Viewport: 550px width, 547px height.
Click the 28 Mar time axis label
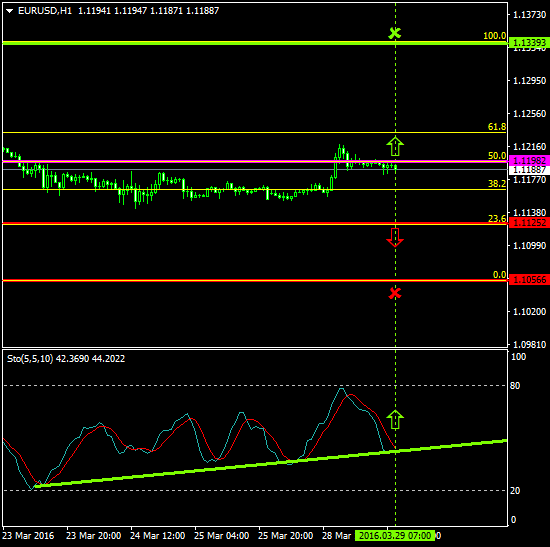click(x=337, y=536)
